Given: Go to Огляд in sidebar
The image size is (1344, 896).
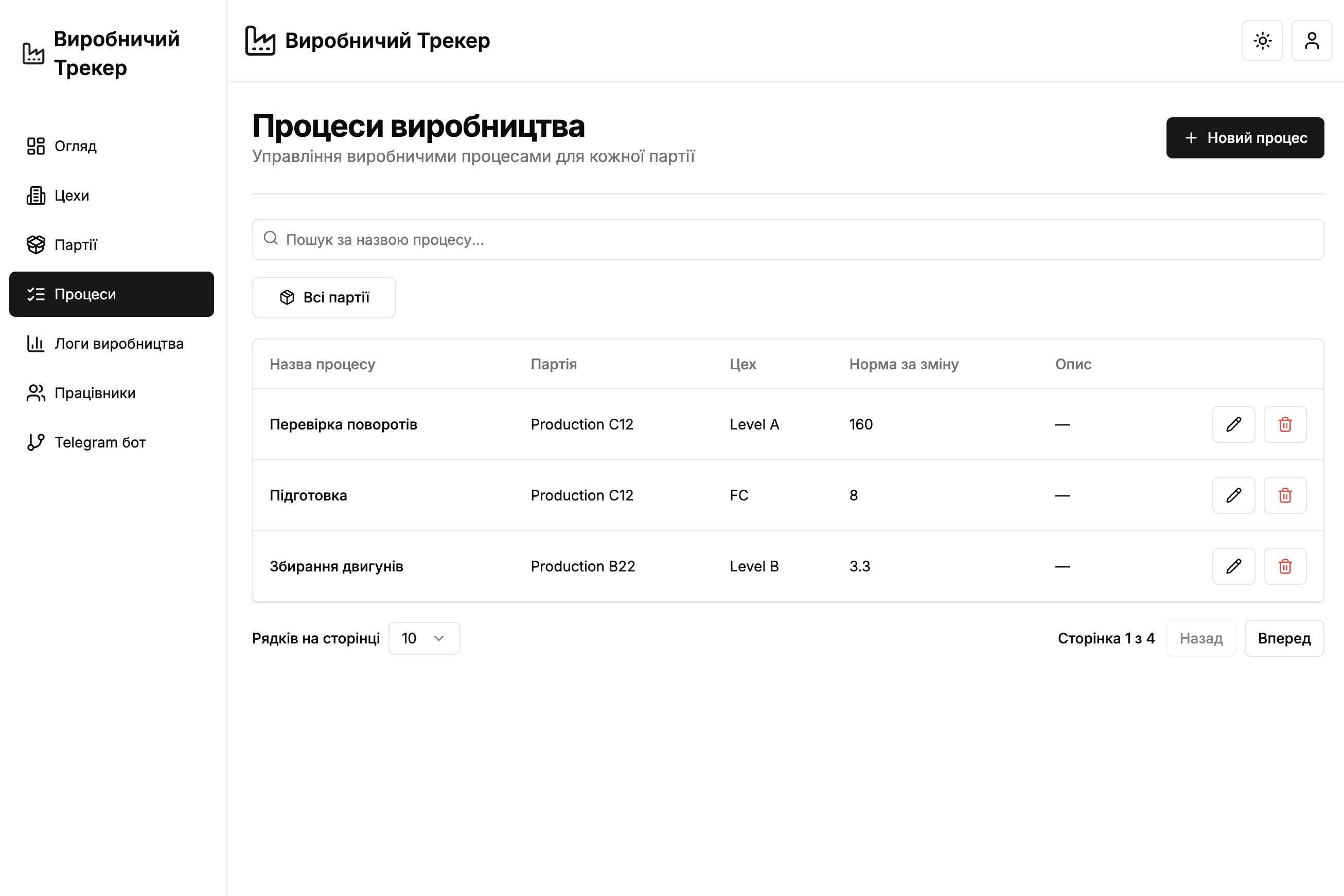Looking at the screenshot, I should [x=76, y=146].
